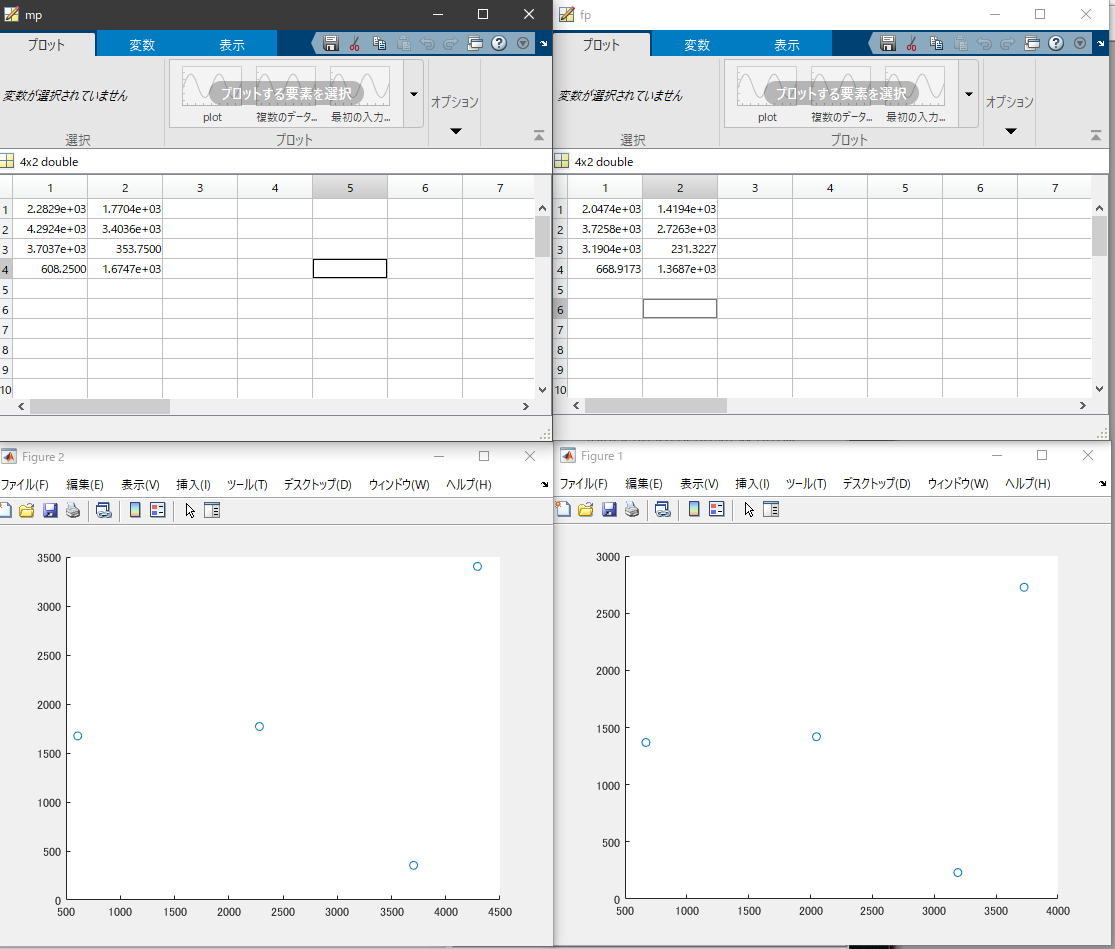The width and height of the screenshot is (1115, 949).
Task: Switch to 変数 tab in fp window
Action: coord(697,45)
